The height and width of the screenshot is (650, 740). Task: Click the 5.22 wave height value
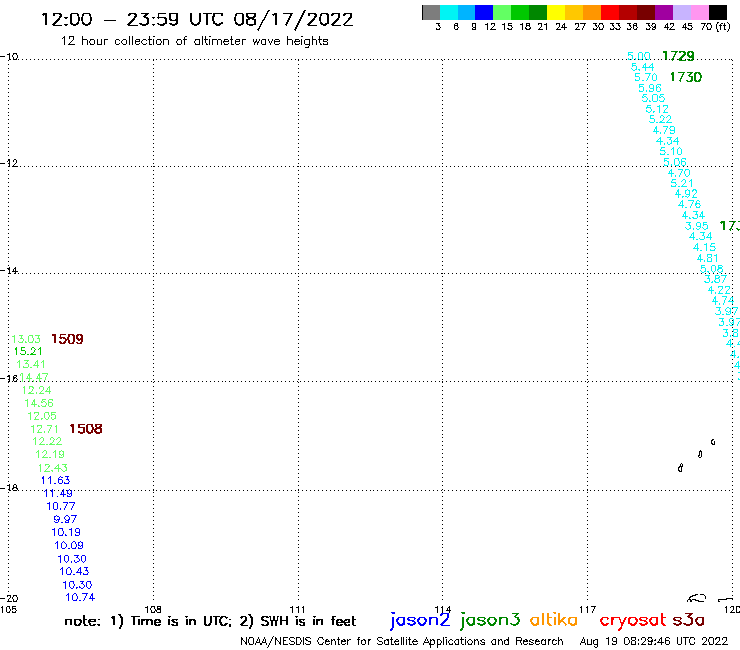[x=660, y=119]
